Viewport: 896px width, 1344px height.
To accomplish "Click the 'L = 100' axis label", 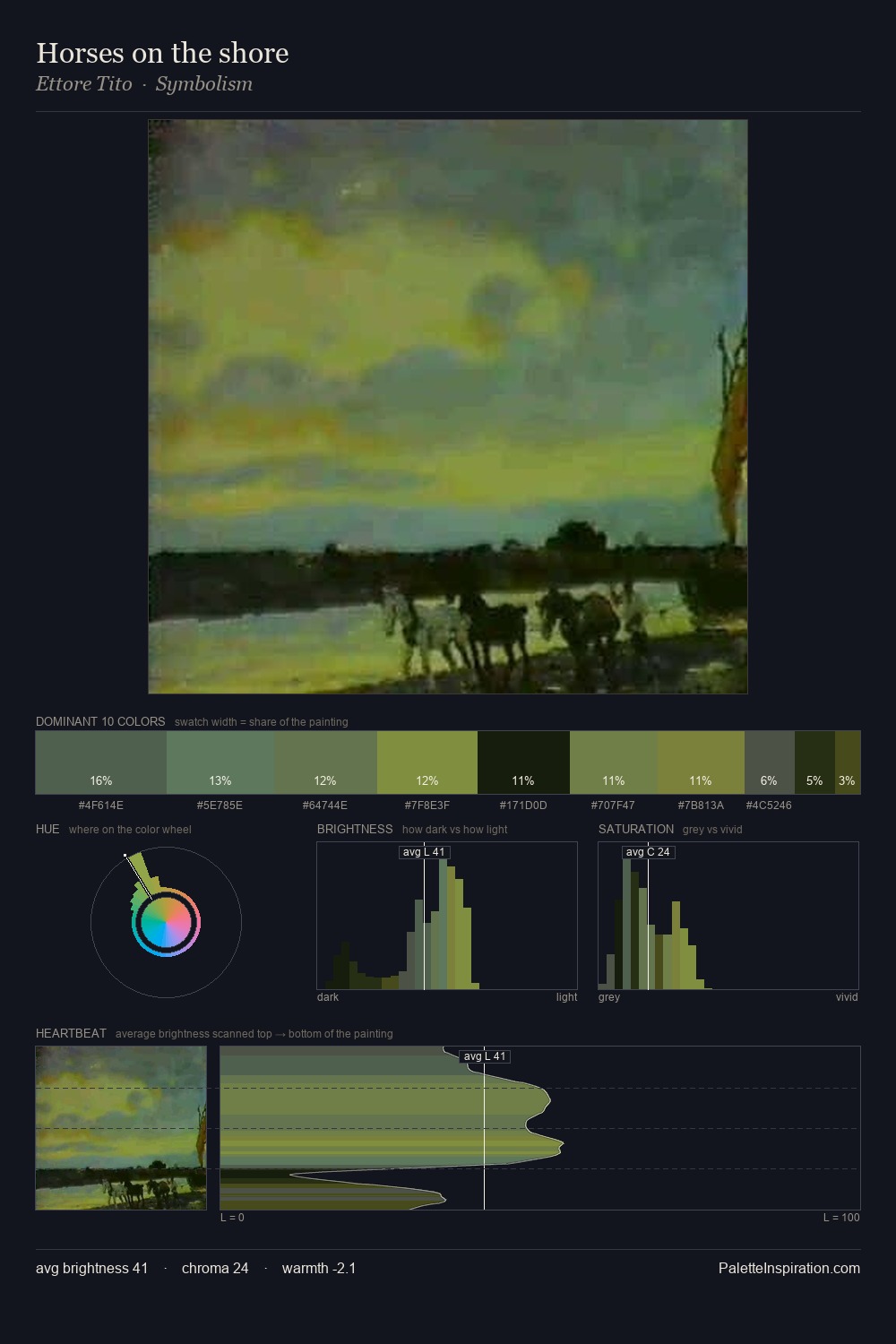I will click(841, 1217).
